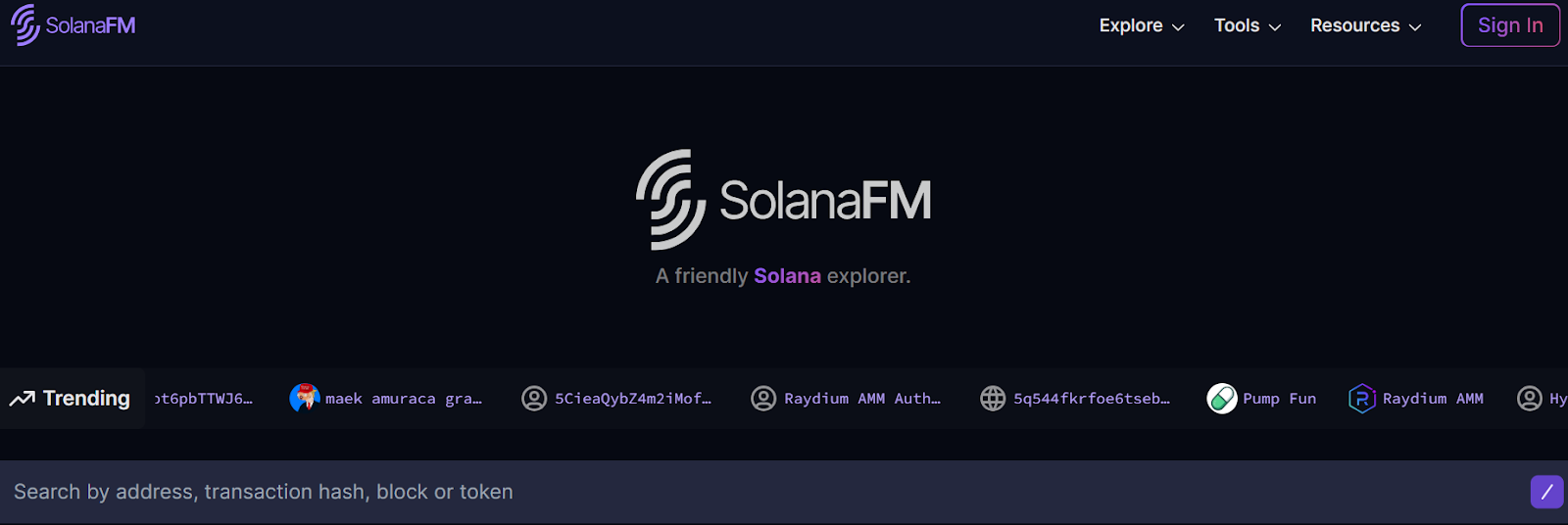Click the slash shortcut button in search bar

[x=1546, y=492]
